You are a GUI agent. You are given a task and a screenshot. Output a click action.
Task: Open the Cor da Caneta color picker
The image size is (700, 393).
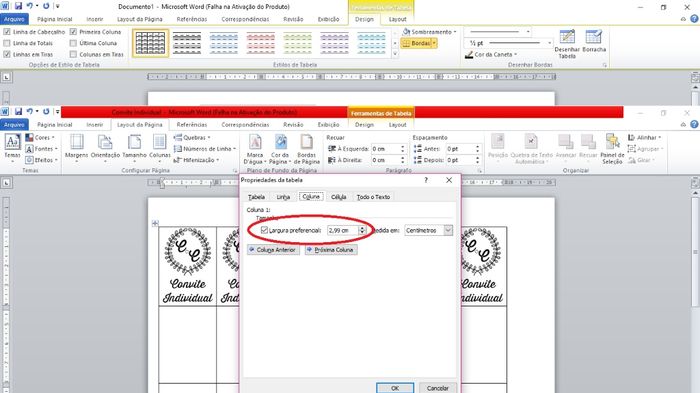click(491, 54)
